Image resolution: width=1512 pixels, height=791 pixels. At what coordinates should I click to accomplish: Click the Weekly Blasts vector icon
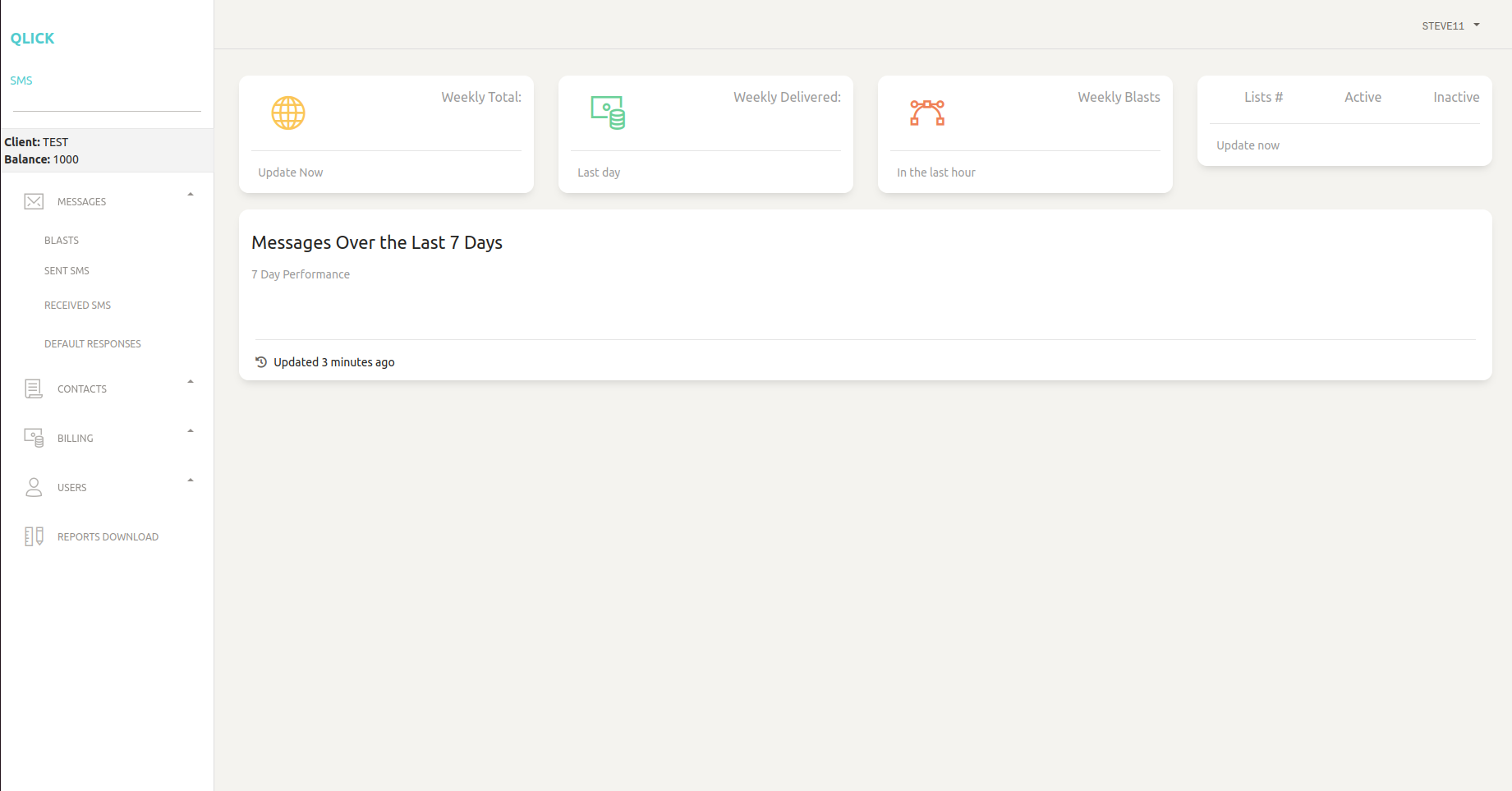(927, 113)
